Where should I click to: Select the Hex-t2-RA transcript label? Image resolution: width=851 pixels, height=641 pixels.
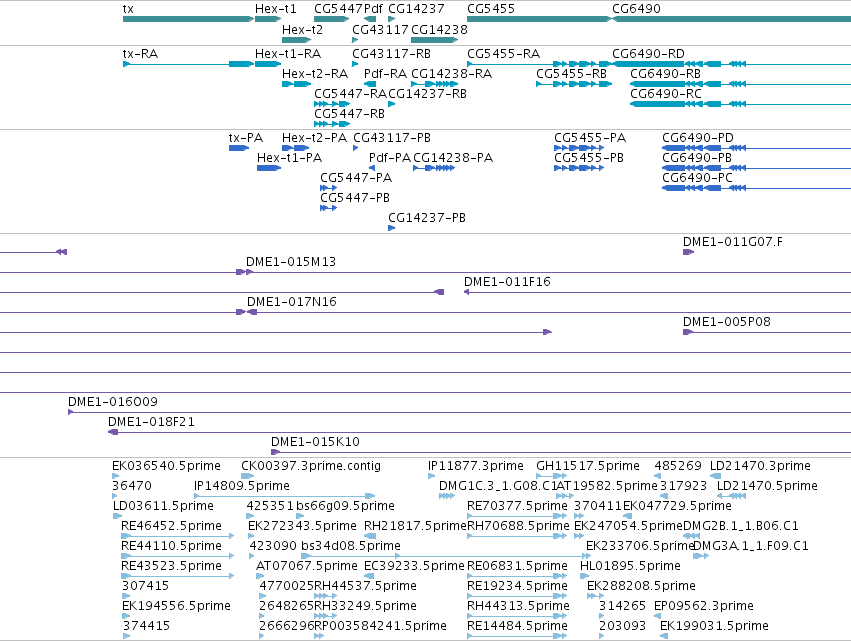click(315, 73)
